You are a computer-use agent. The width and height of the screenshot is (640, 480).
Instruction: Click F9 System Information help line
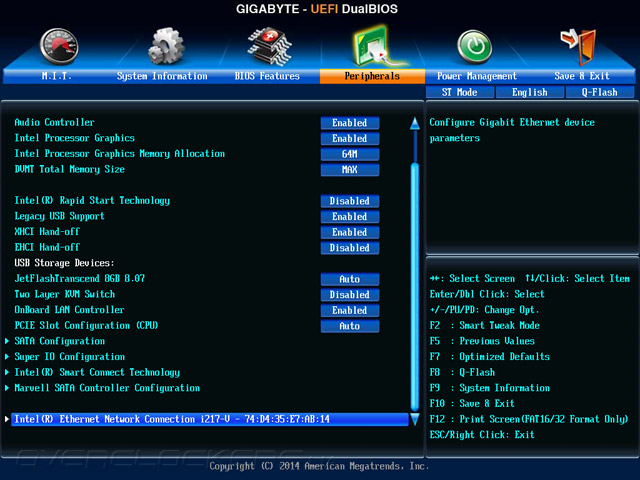click(490, 388)
